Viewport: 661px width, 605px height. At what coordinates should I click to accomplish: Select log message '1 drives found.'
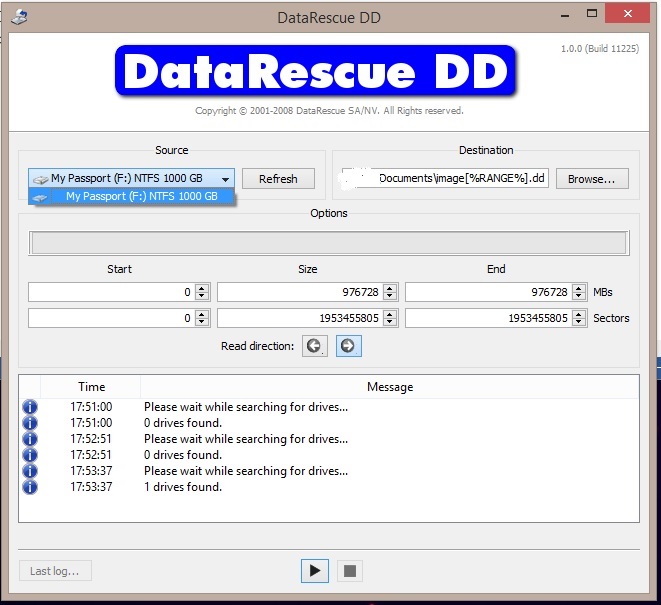[183, 487]
